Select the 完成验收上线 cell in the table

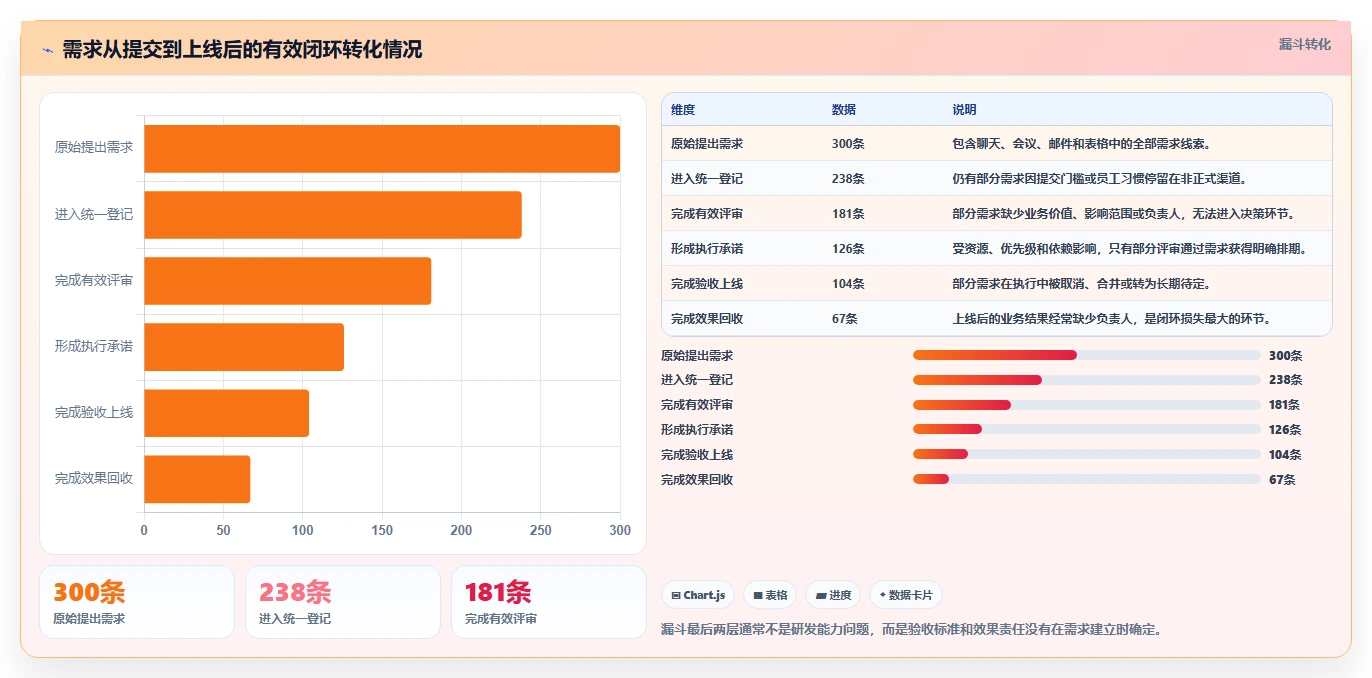pos(707,284)
